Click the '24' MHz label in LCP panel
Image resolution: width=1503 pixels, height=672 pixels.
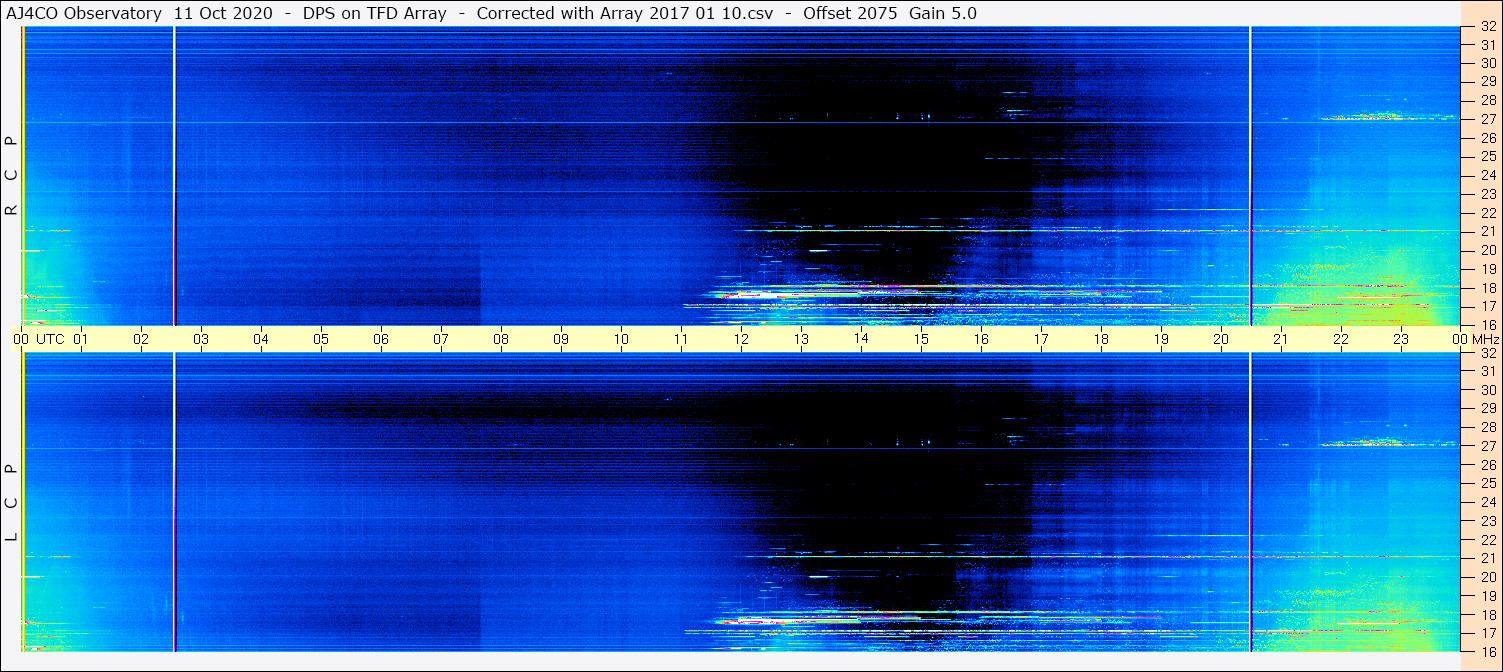pyautogui.click(x=1487, y=502)
